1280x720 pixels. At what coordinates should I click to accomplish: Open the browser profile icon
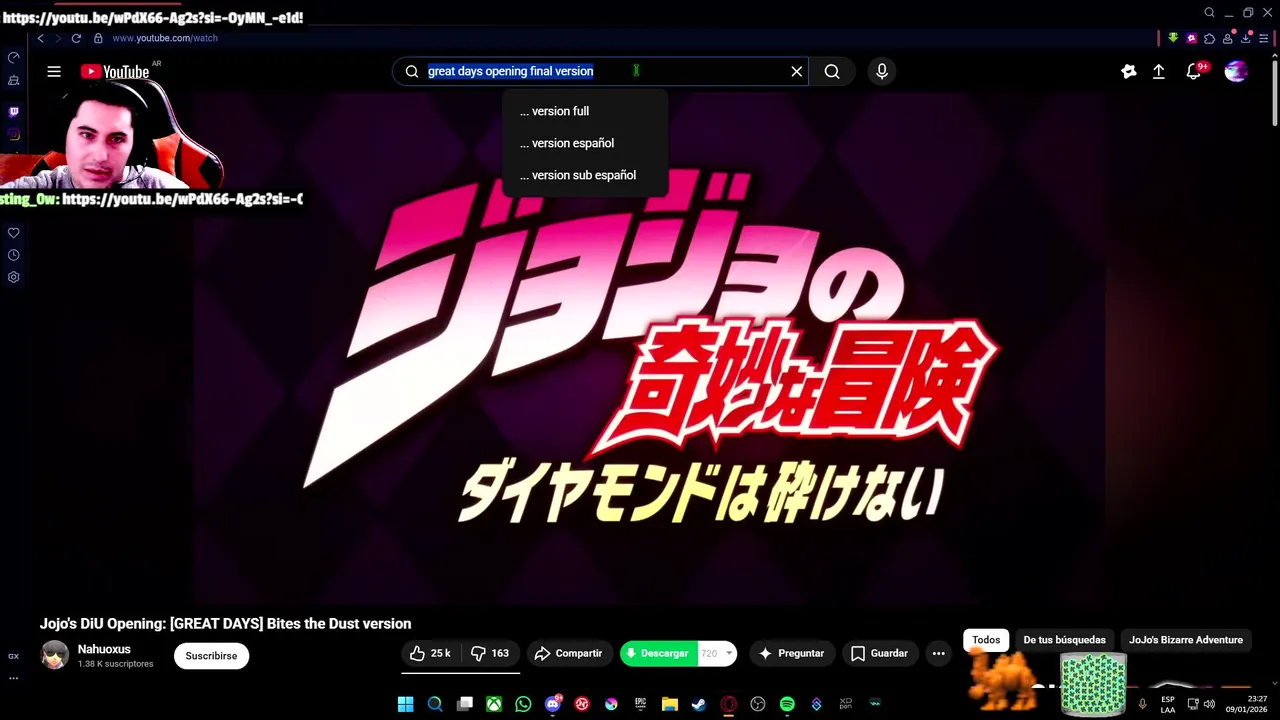click(1228, 38)
